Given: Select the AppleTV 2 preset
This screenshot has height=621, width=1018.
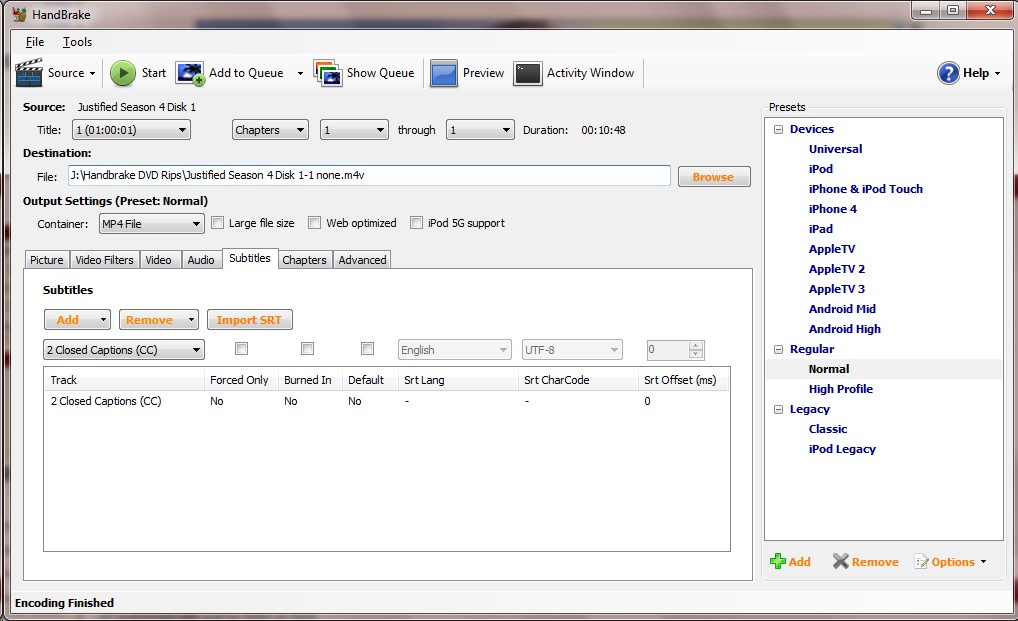Looking at the screenshot, I should click(x=836, y=269).
